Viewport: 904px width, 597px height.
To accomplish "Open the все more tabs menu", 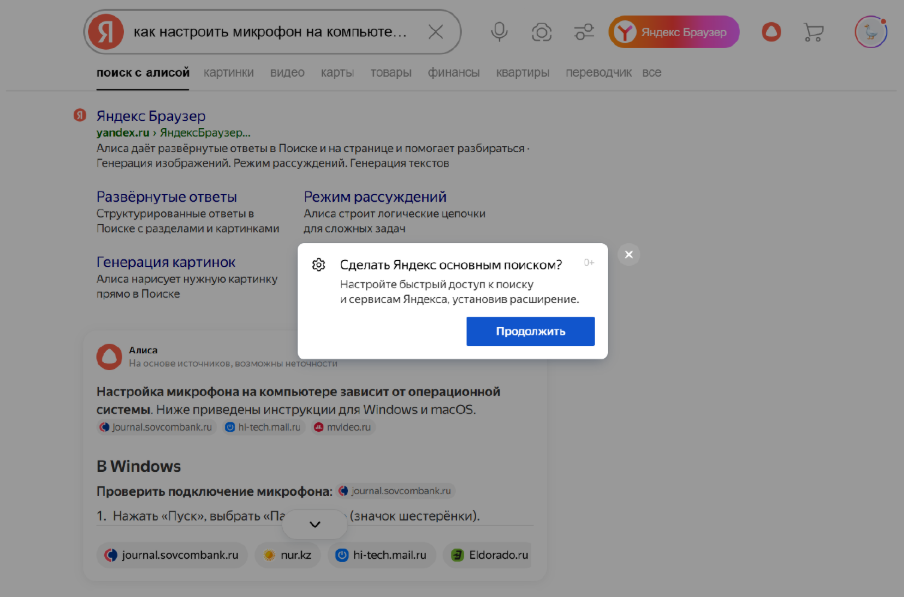I will [652, 72].
